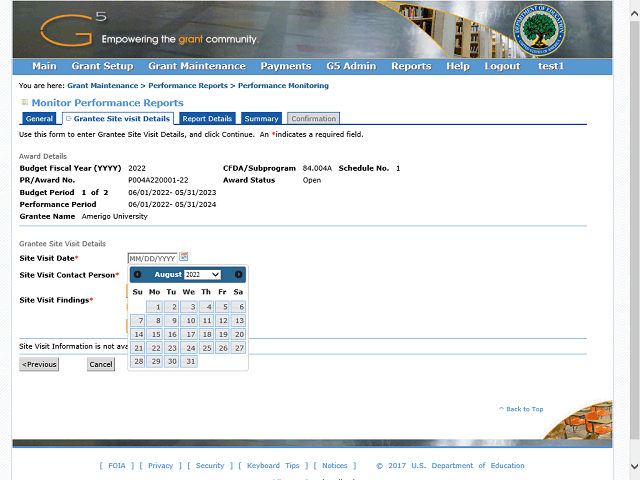Click the Performance Reports breadcrumb link
Screen dimensions: 640x480
[188, 86]
